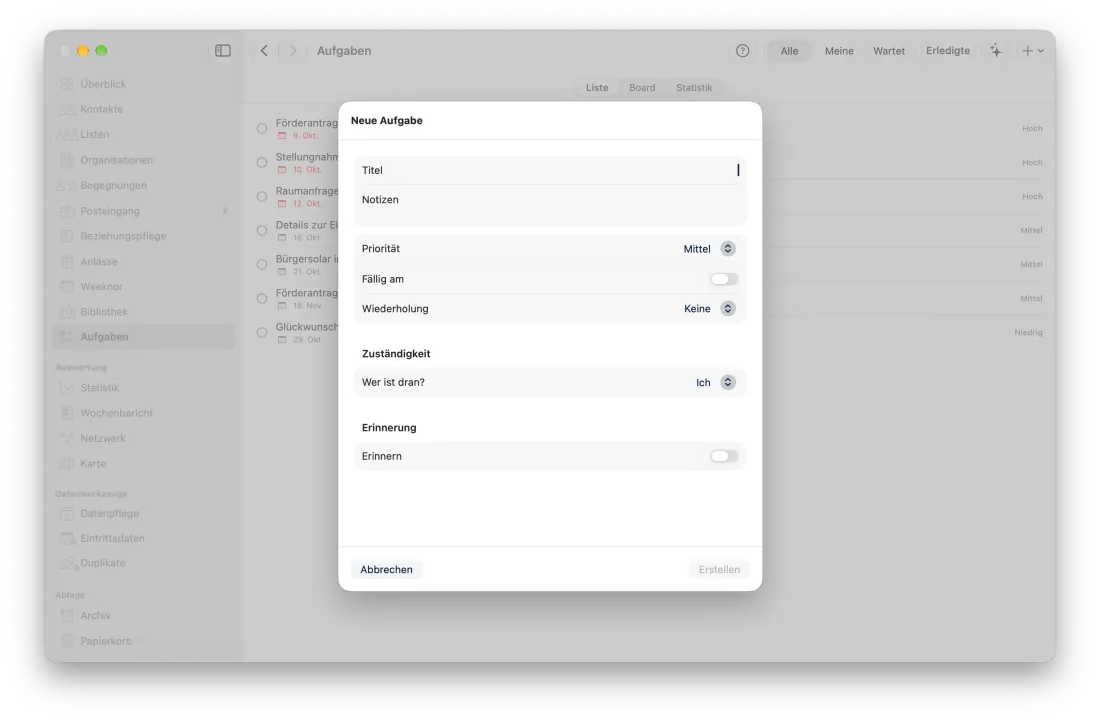Focus the Titel input field
The width and height of the screenshot is (1100, 721).
pyautogui.click(x=550, y=170)
